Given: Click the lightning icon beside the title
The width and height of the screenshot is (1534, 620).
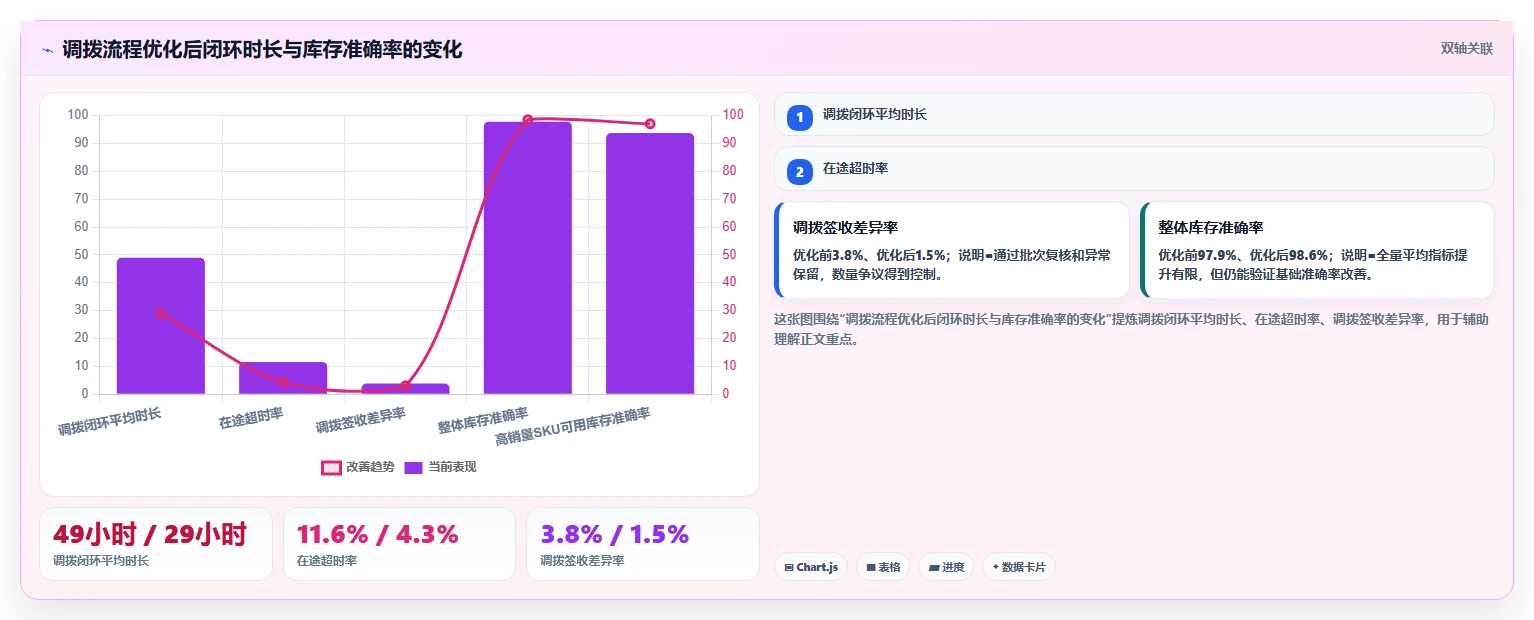Looking at the screenshot, I should coord(47,50).
